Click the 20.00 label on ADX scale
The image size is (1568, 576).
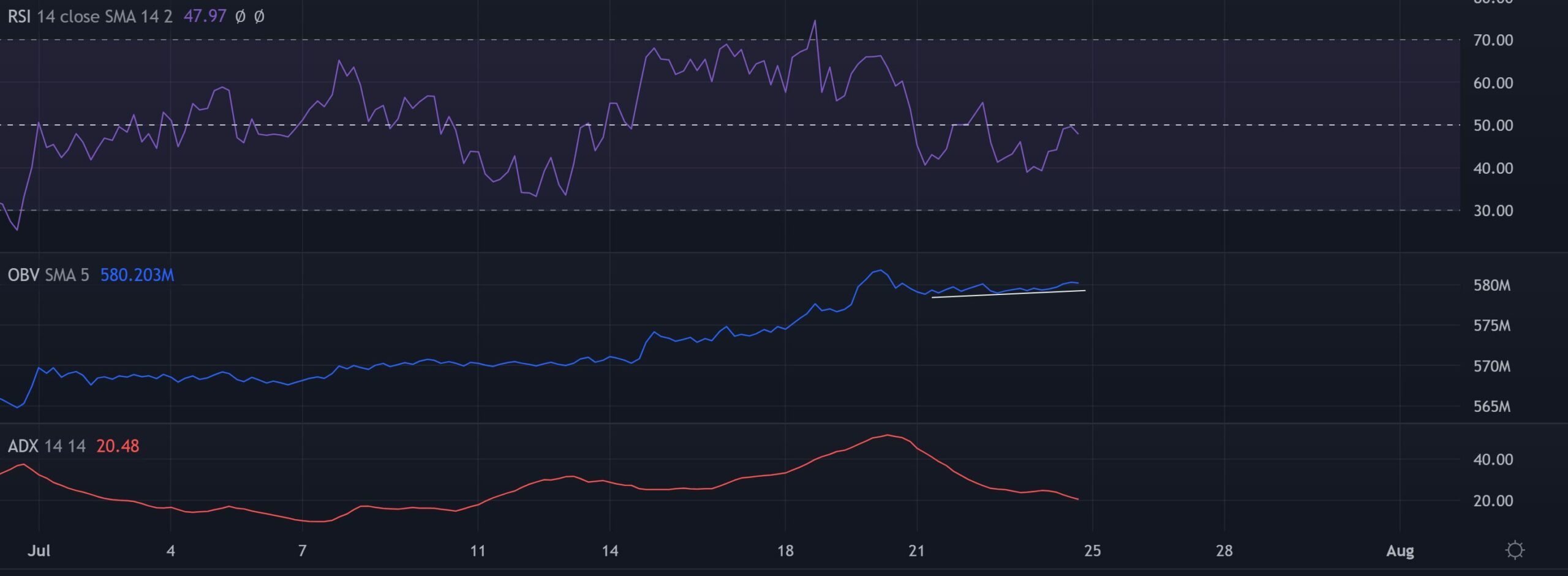[1493, 501]
